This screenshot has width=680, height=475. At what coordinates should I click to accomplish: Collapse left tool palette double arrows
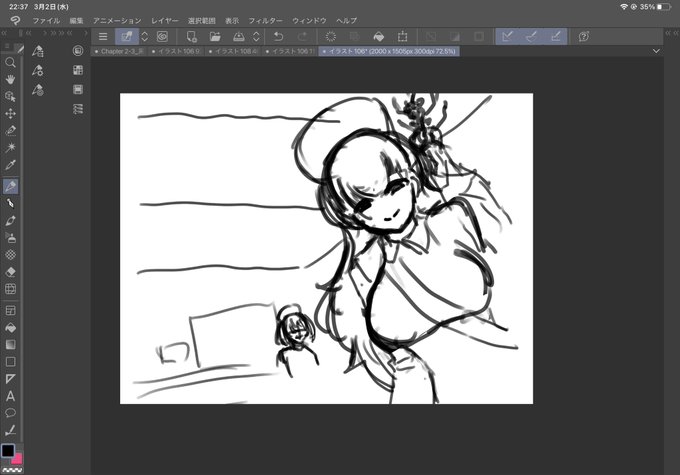click(x=4, y=33)
